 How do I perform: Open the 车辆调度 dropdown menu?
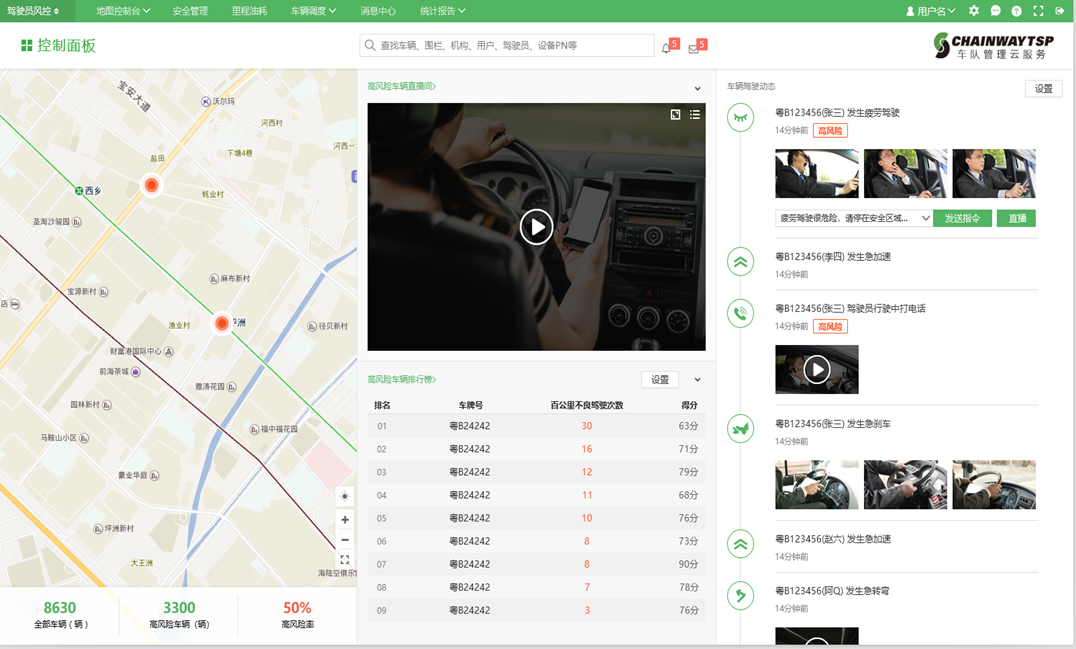click(x=314, y=11)
